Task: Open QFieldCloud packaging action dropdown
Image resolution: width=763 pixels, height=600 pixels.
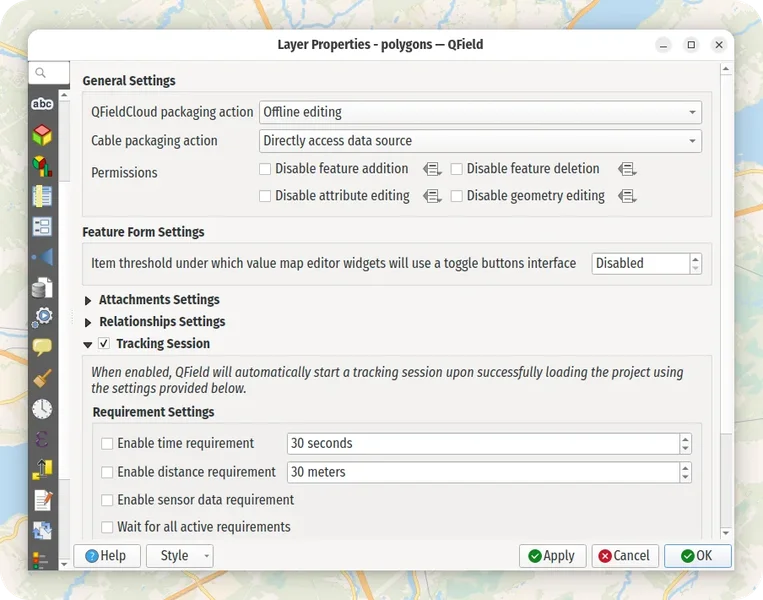Action: tap(480, 113)
